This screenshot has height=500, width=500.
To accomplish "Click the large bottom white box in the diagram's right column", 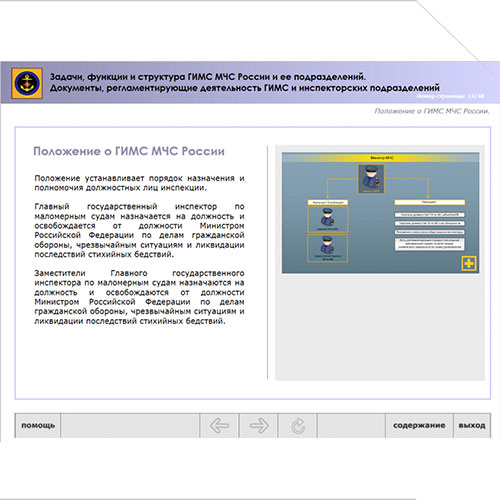I will (x=430, y=244).
